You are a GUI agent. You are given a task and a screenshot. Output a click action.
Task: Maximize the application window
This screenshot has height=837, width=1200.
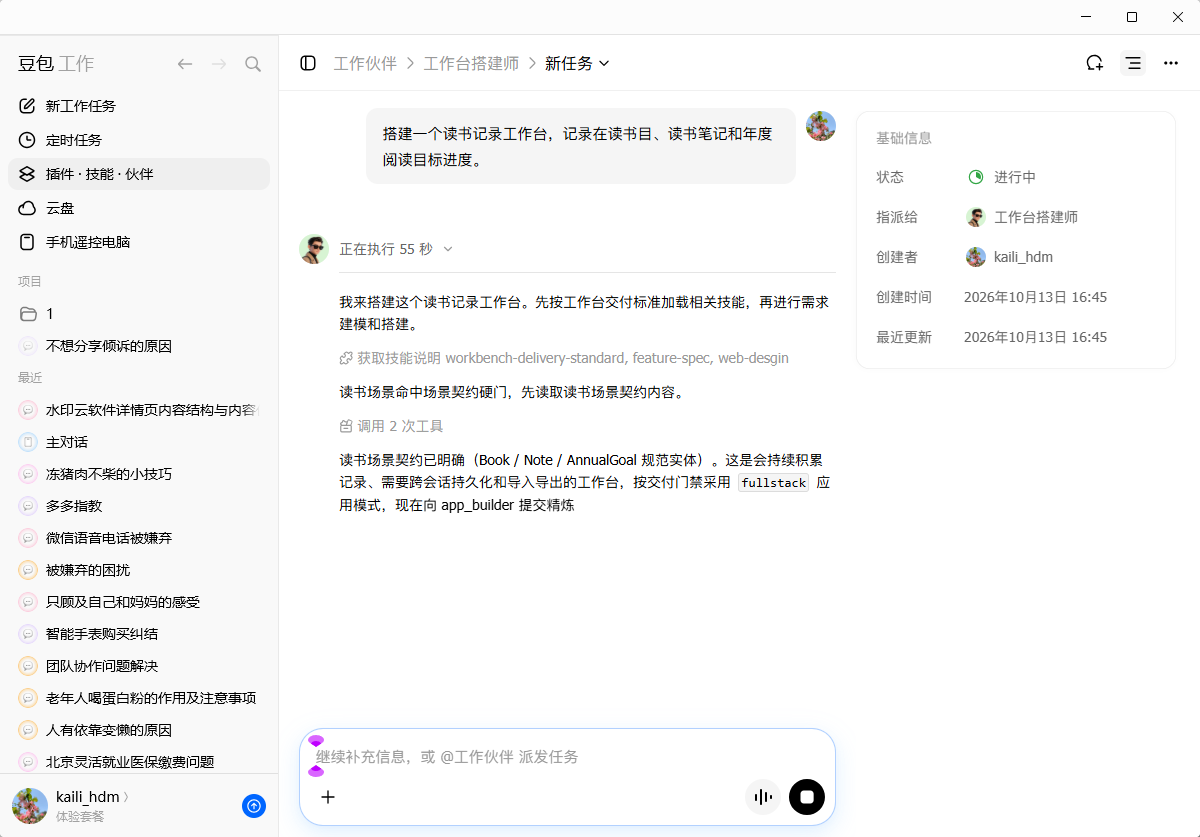pyautogui.click(x=1132, y=17)
